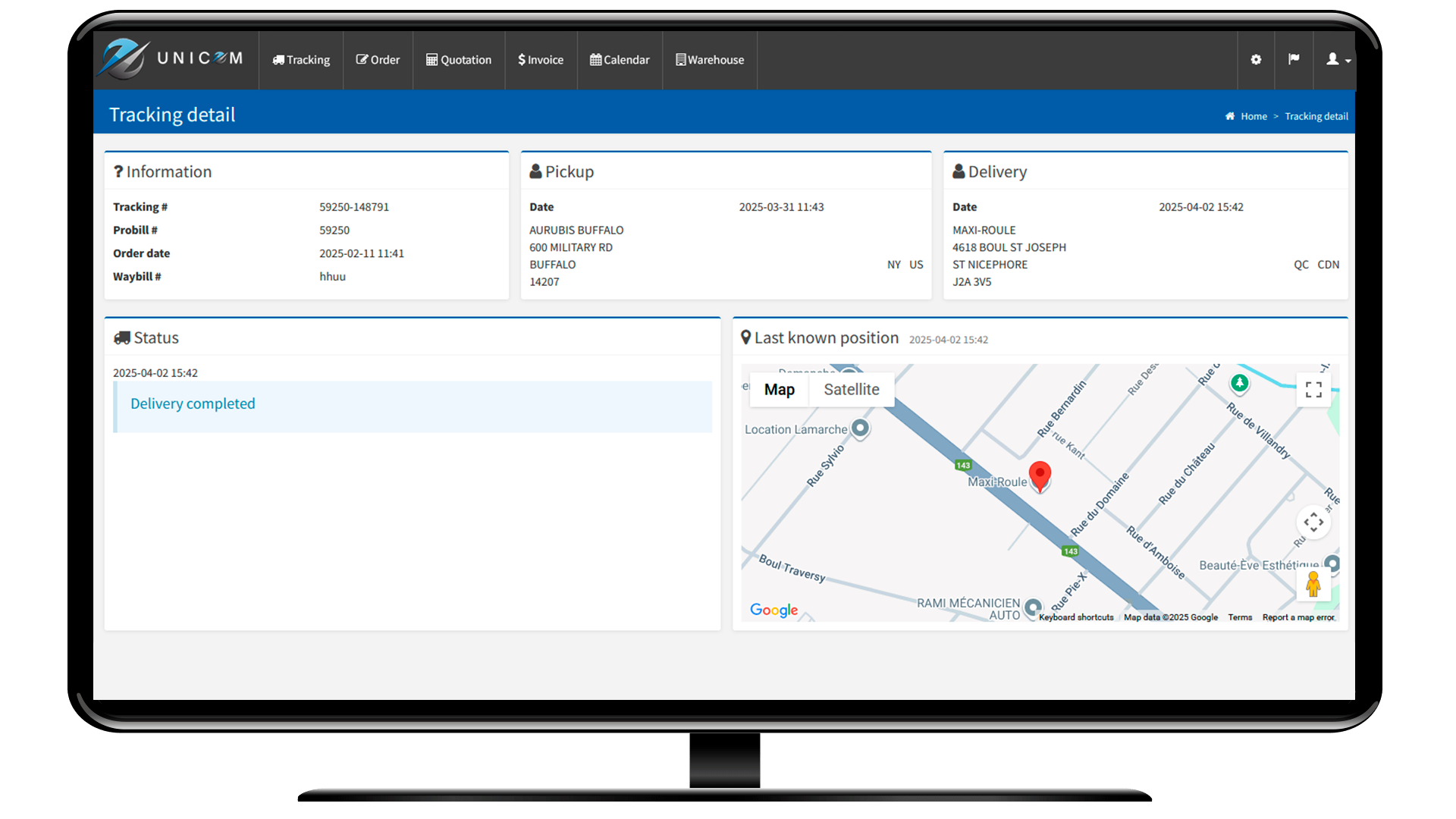Go to the Calendar page
The height and width of the screenshot is (819, 1456).
click(x=620, y=60)
